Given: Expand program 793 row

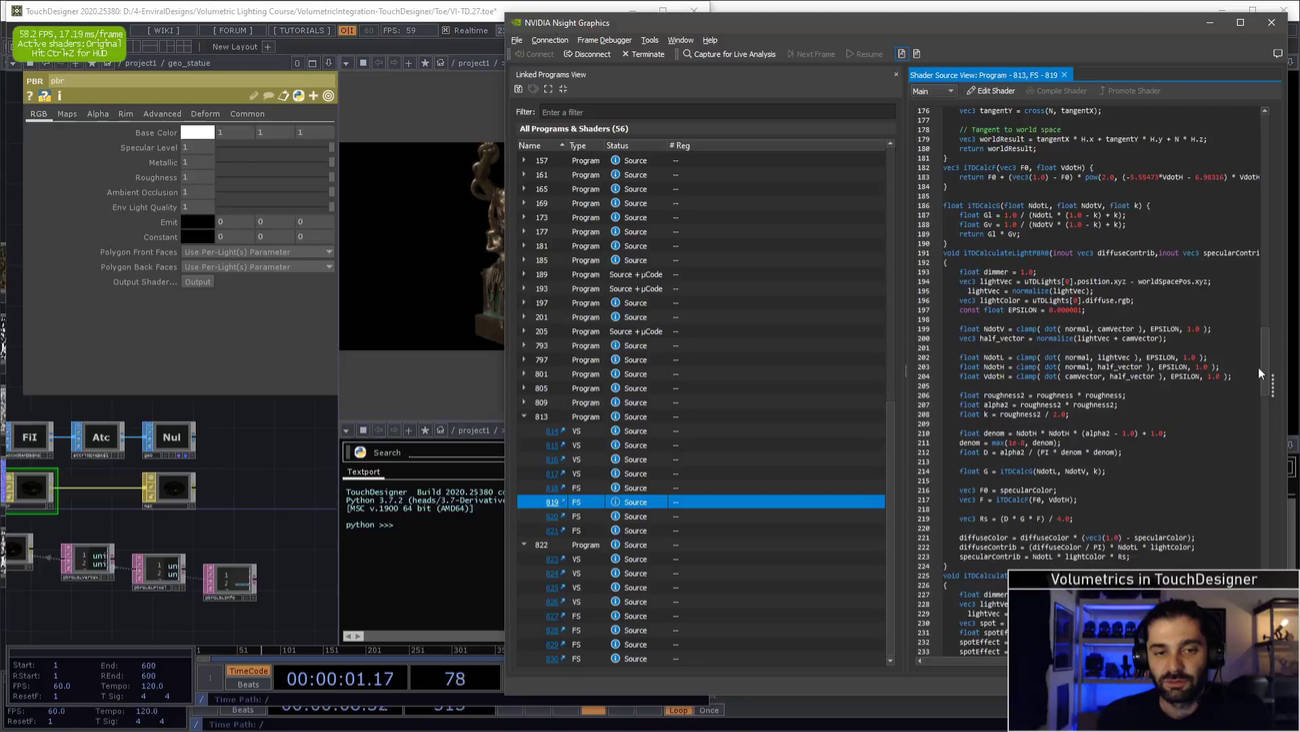Looking at the screenshot, I should point(524,345).
